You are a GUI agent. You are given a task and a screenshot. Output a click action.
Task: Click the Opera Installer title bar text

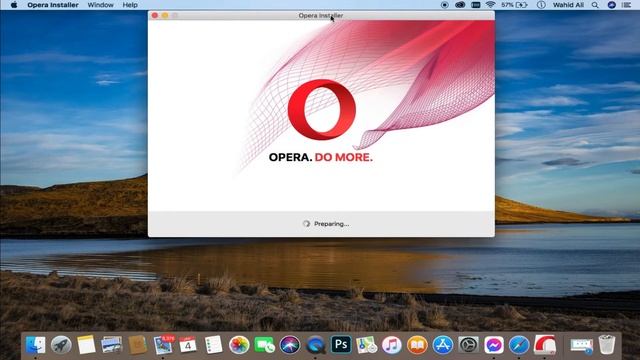pyautogui.click(x=321, y=16)
